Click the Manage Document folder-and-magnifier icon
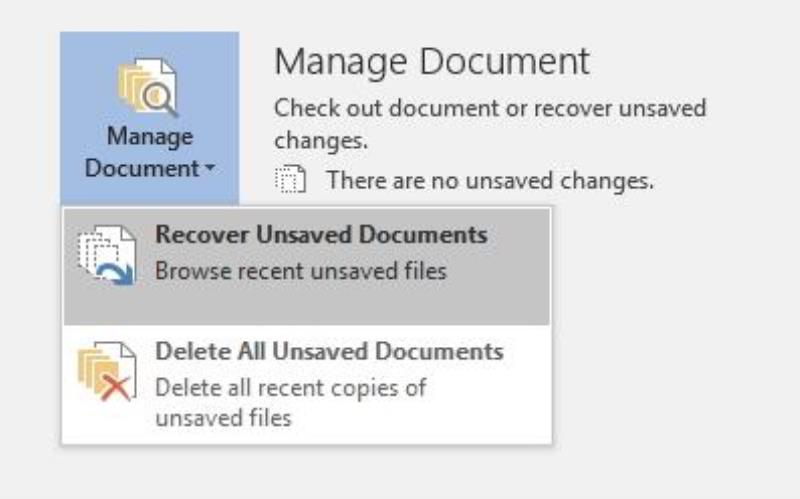The image size is (800, 499). point(148,87)
